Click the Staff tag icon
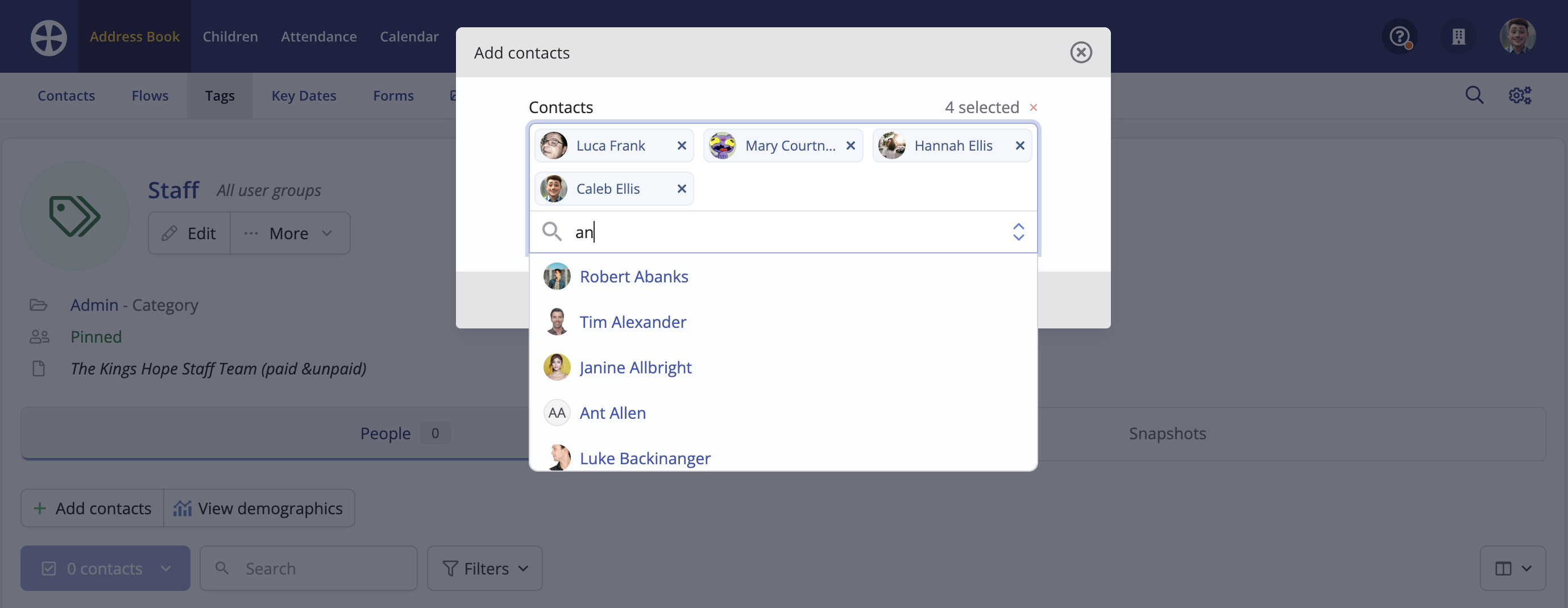The width and height of the screenshot is (1568, 608). coord(75,215)
